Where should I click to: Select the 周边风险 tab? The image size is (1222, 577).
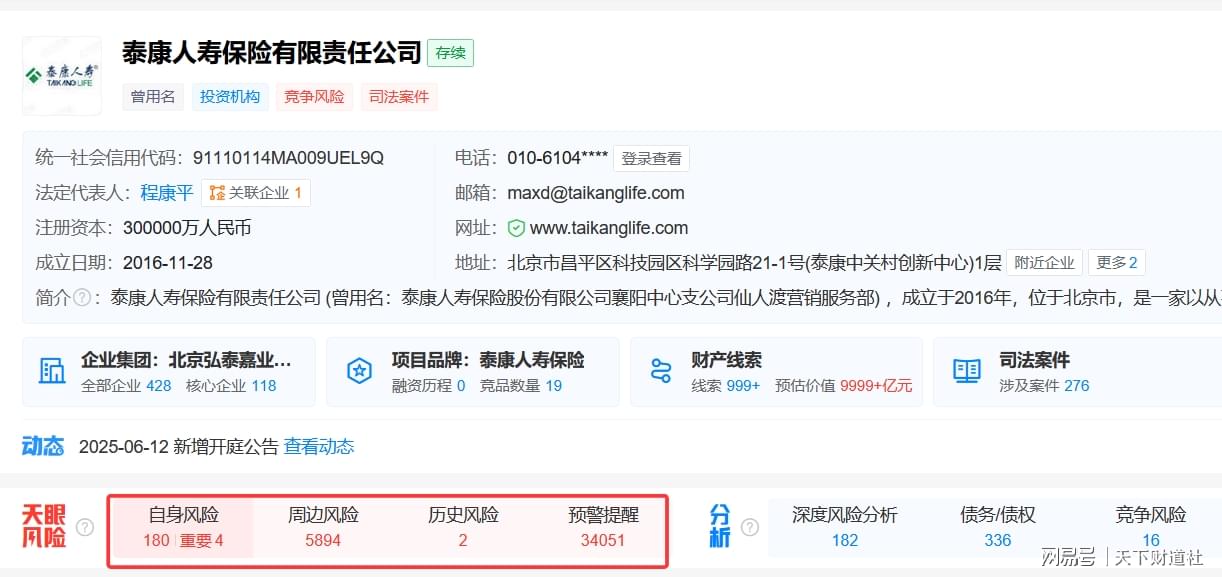(x=323, y=527)
